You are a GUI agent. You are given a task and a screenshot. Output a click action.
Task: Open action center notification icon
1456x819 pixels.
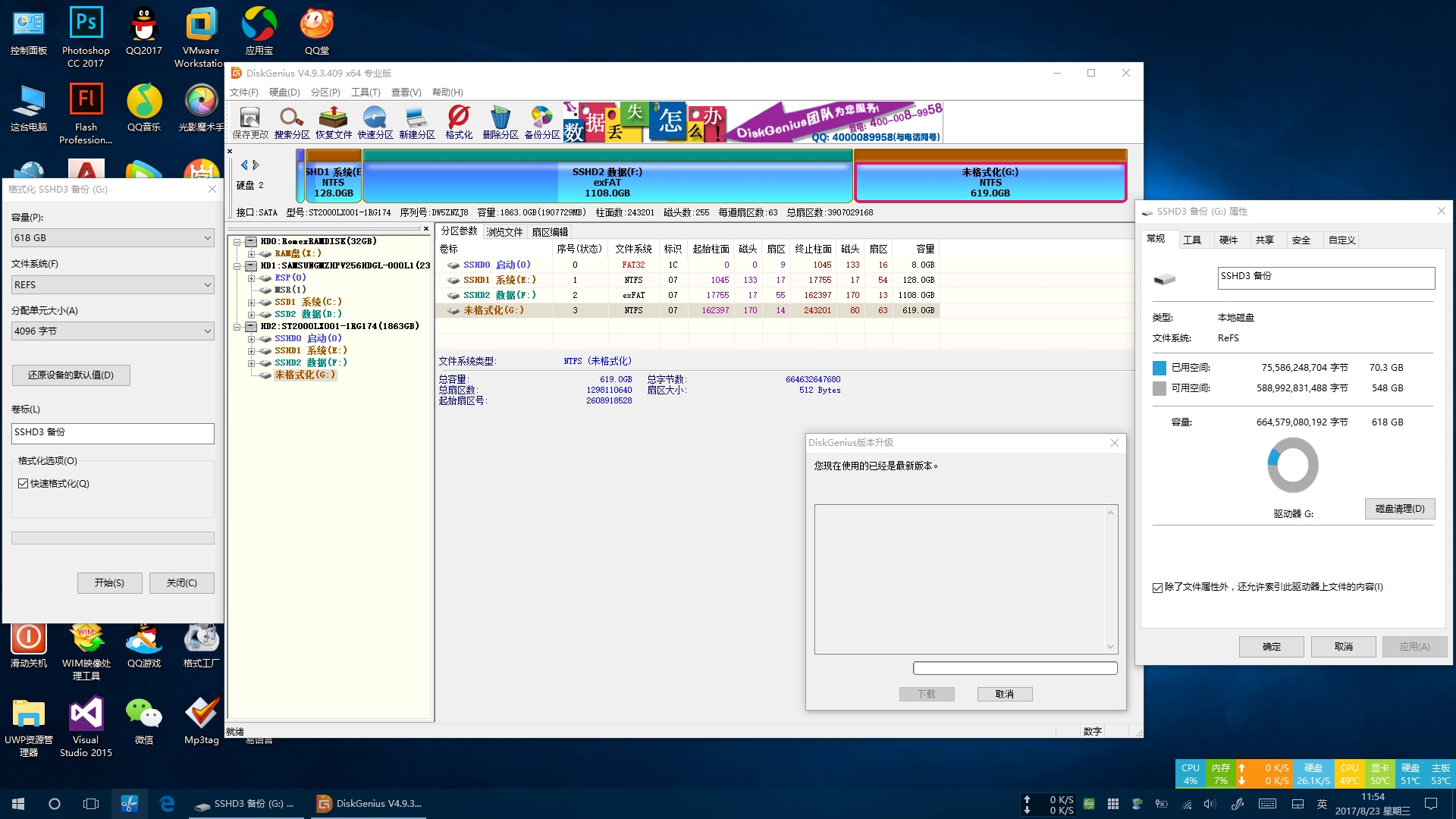tap(1431, 804)
